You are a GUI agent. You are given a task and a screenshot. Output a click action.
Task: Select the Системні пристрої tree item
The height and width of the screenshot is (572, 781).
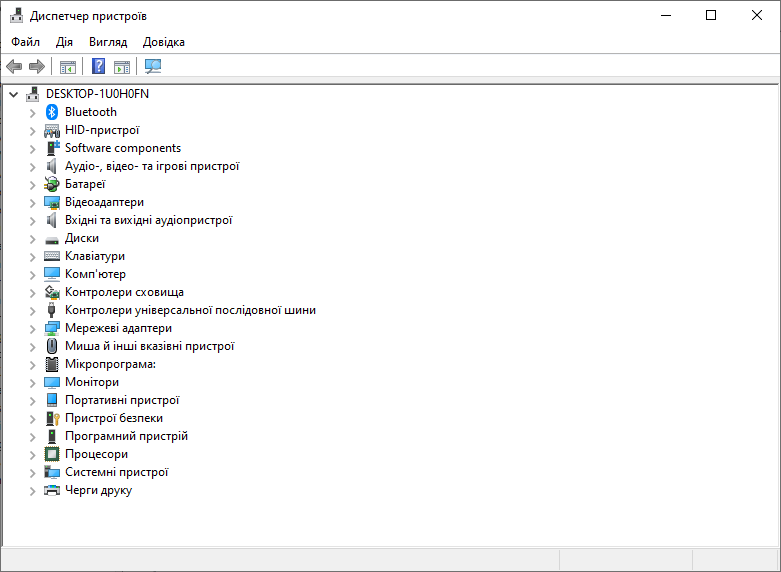[x=116, y=472]
